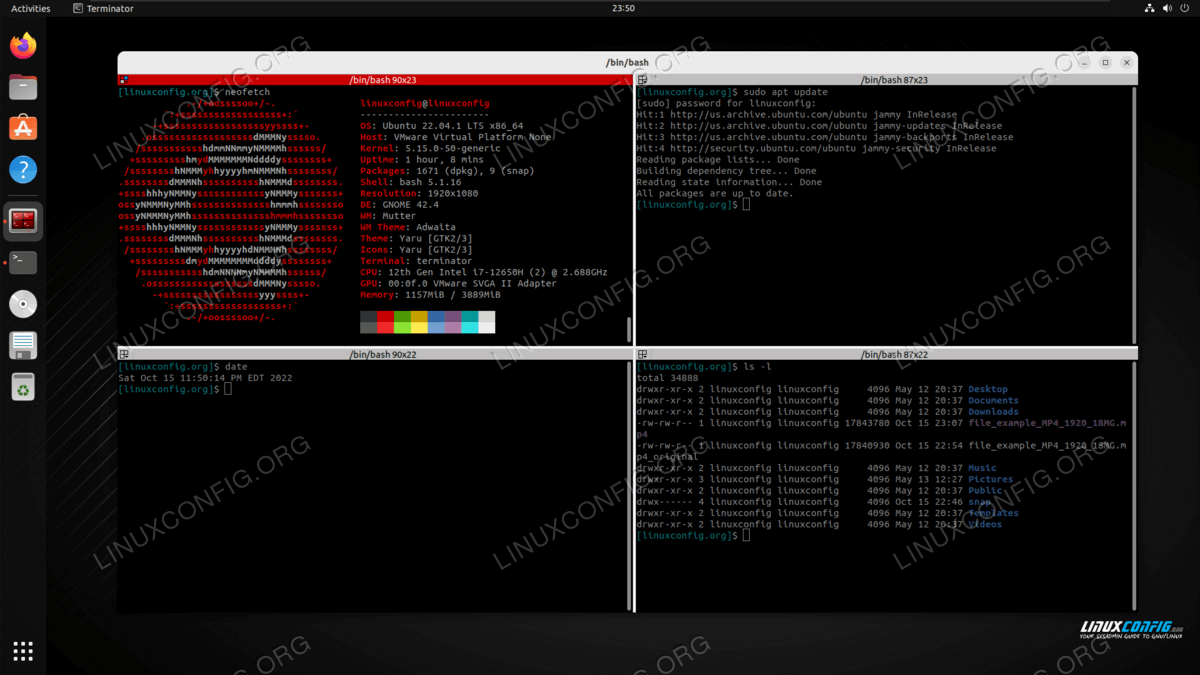This screenshot has width=1200, height=675.
Task: Click the date pane scrollbar
Action: [629, 485]
